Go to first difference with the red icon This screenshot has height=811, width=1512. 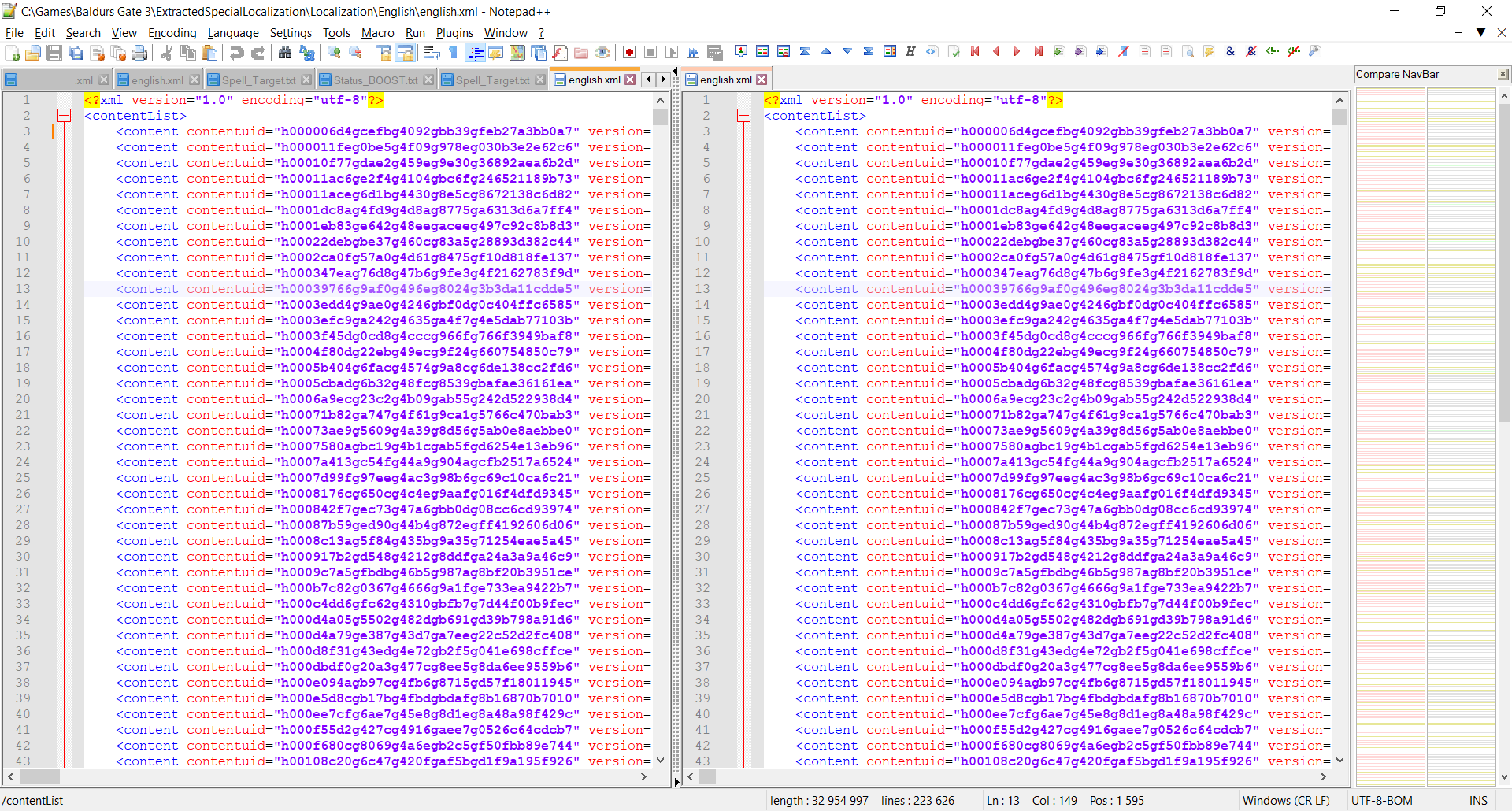pos(975,51)
